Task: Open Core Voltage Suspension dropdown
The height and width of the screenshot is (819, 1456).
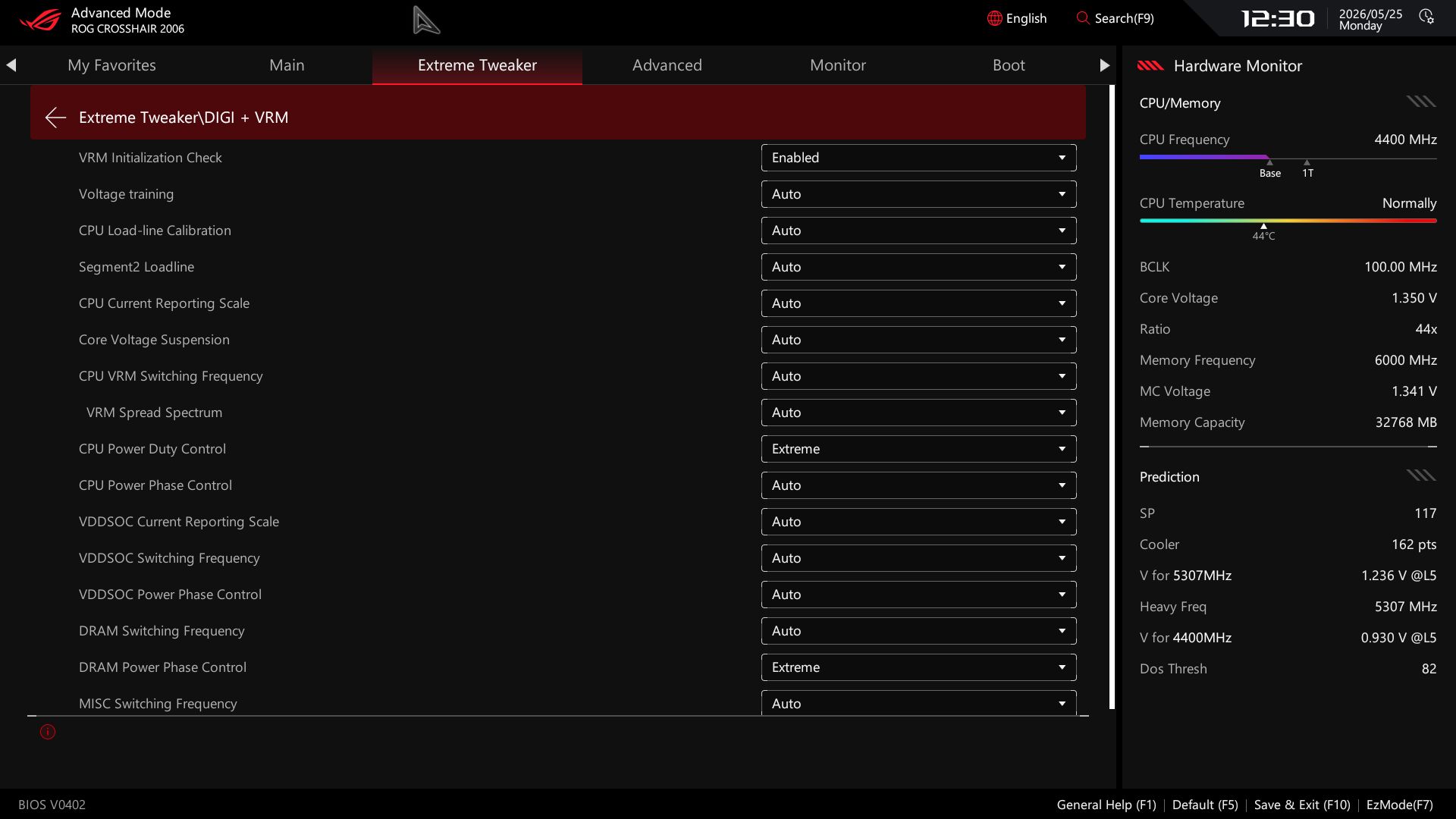Action: [918, 340]
